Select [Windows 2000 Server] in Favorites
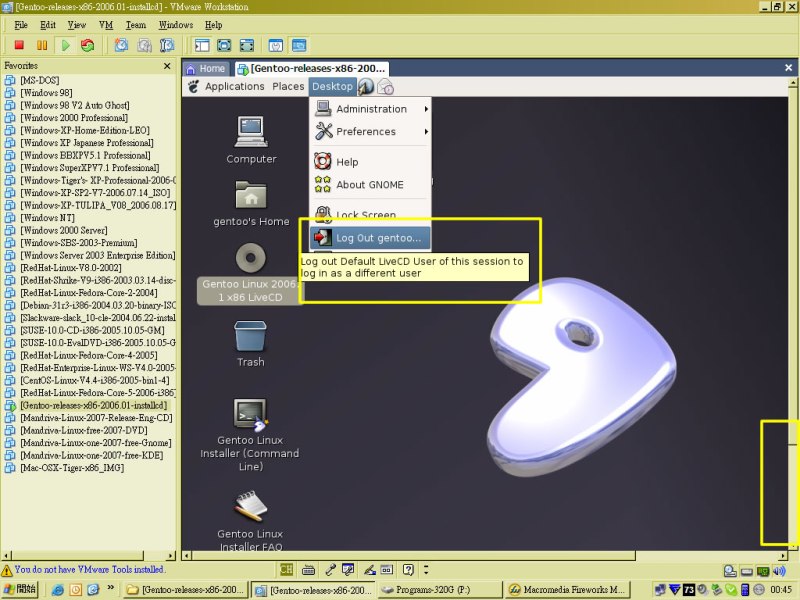This screenshot has height=600, width=800. [63, 230]
